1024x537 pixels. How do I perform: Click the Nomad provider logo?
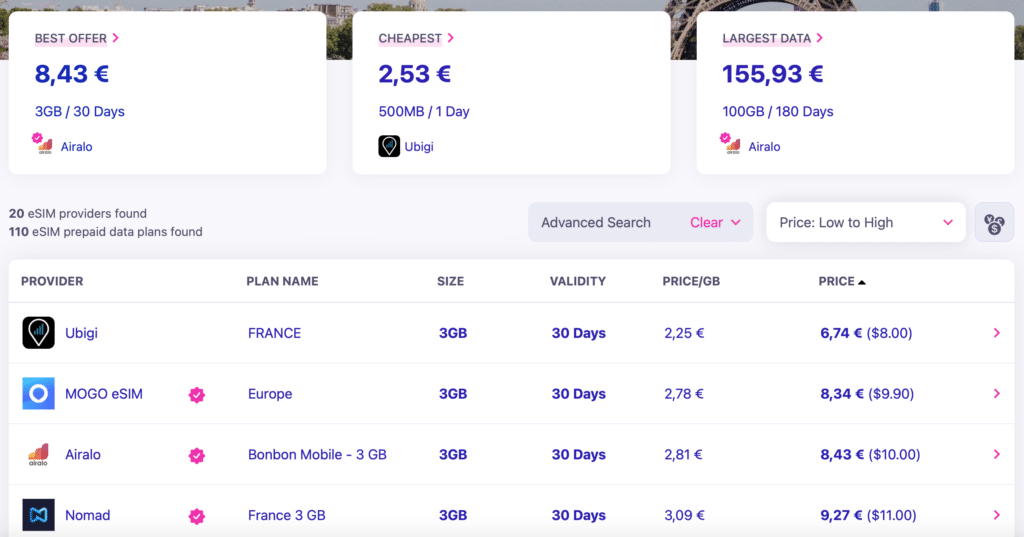pyautogui.click(x=38, y=515)
